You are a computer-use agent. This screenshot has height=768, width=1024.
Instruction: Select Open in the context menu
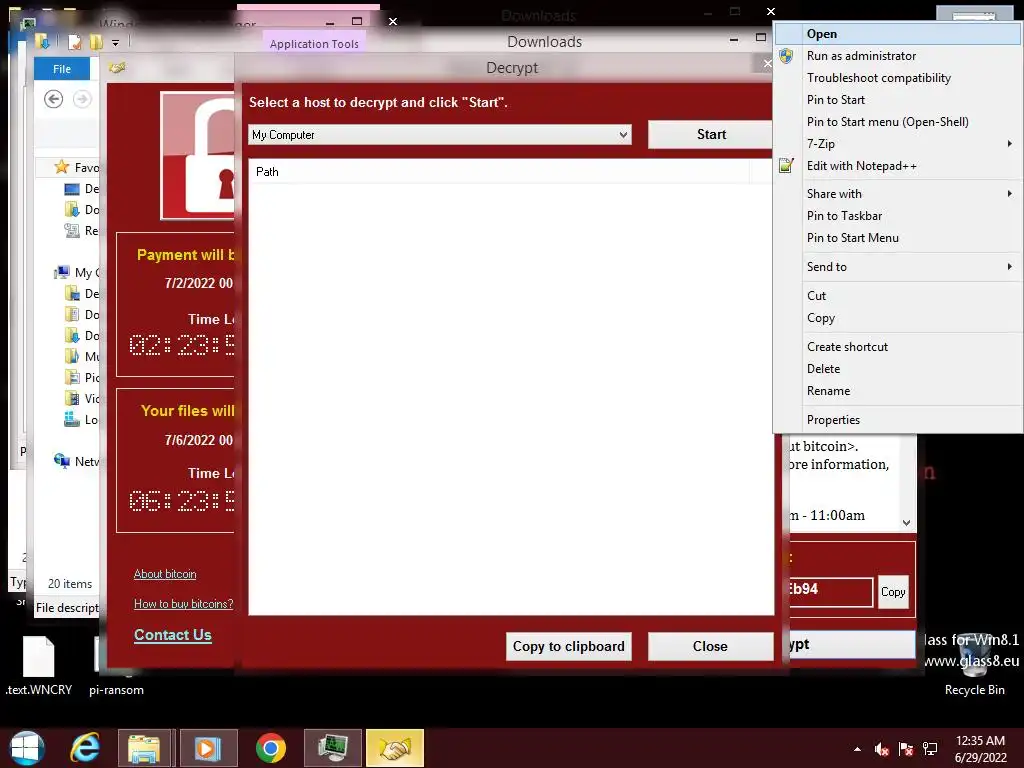click(x=898, y=34)
